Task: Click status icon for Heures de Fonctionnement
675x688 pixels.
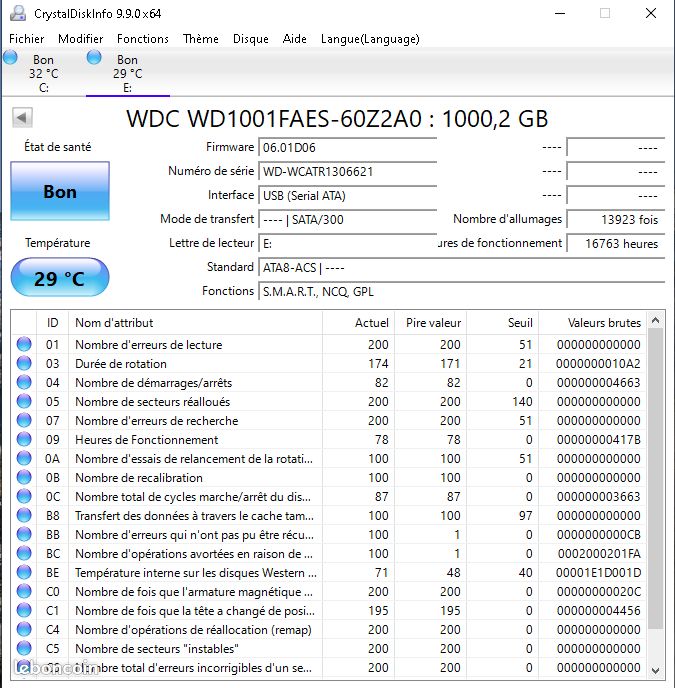Action: [24, 439]
